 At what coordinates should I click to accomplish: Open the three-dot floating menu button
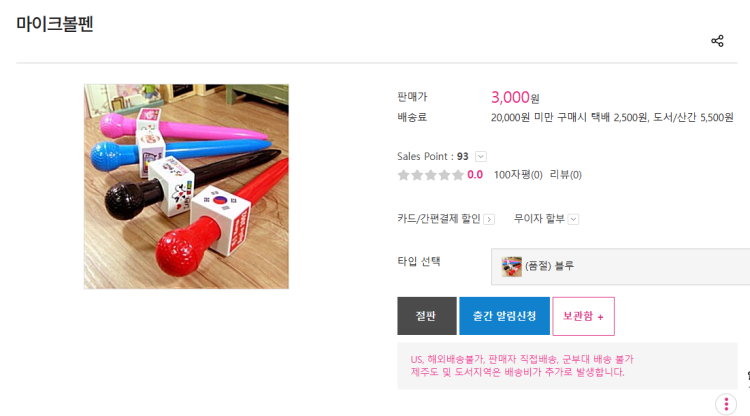[x=726, y=404]
